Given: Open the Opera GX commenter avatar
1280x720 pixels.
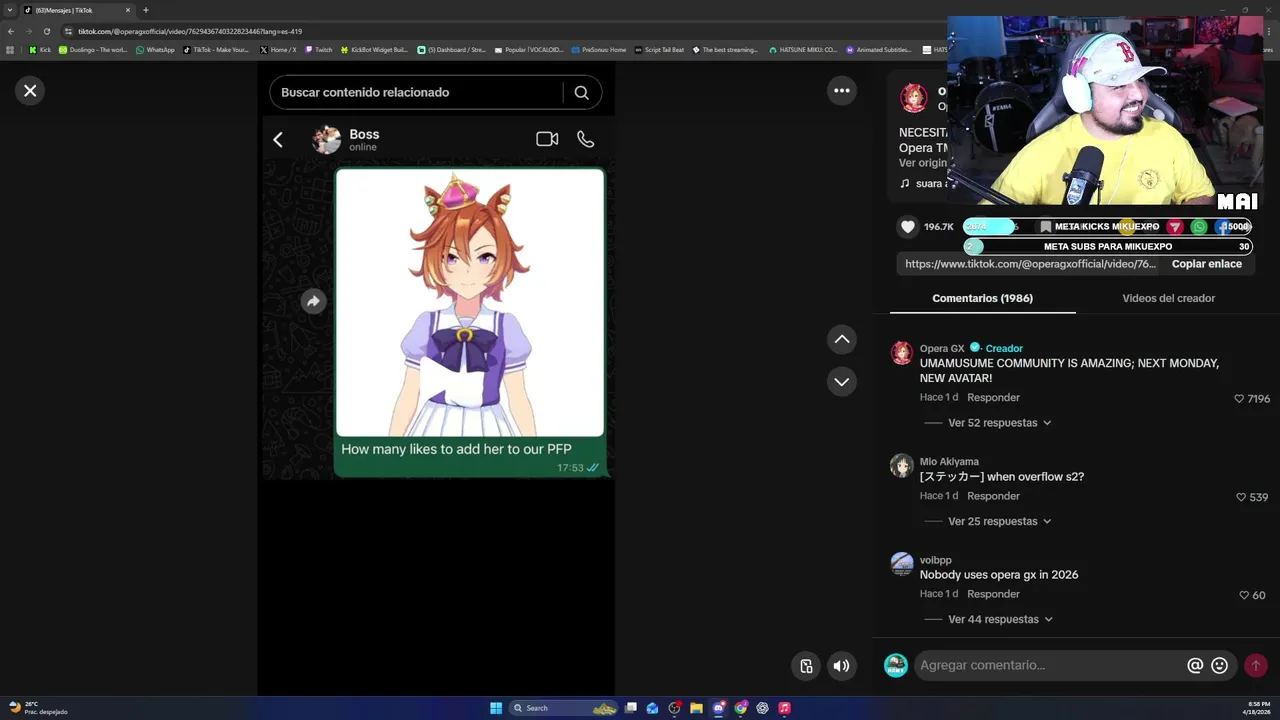Looking at the screenshot, I should tap(902, 353).
